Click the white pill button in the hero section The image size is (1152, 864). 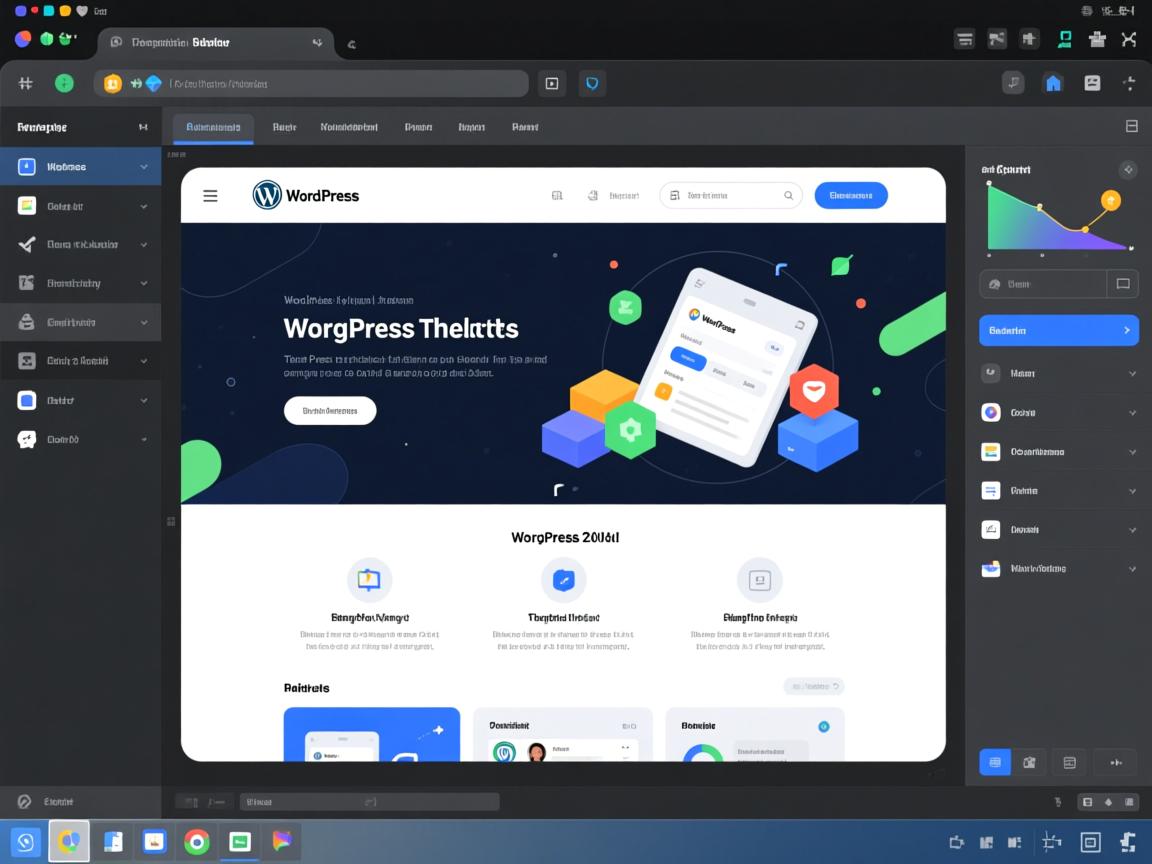coord(330,410)
